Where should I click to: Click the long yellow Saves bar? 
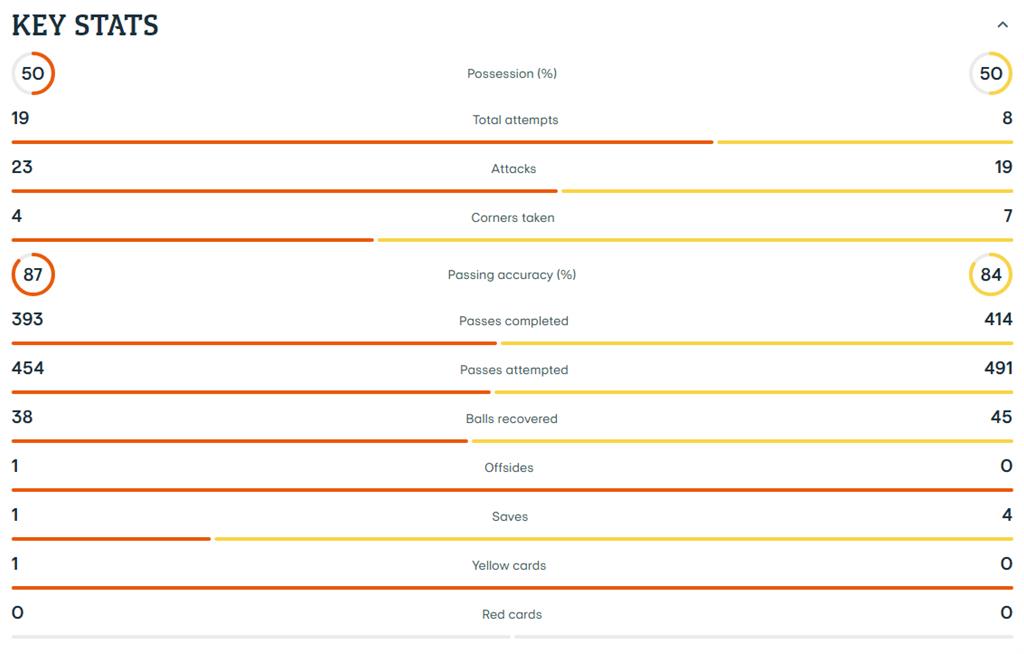click(x=613, y=539)
